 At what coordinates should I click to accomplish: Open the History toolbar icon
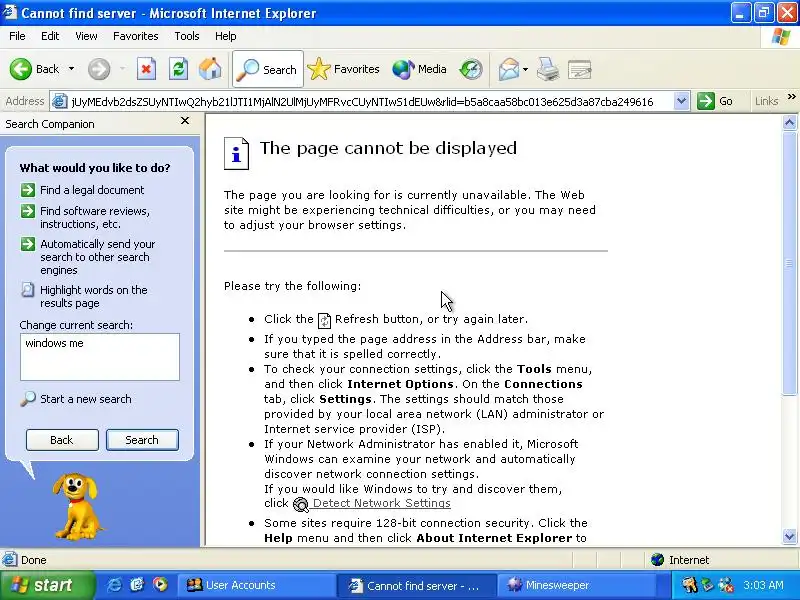[470, 69]
